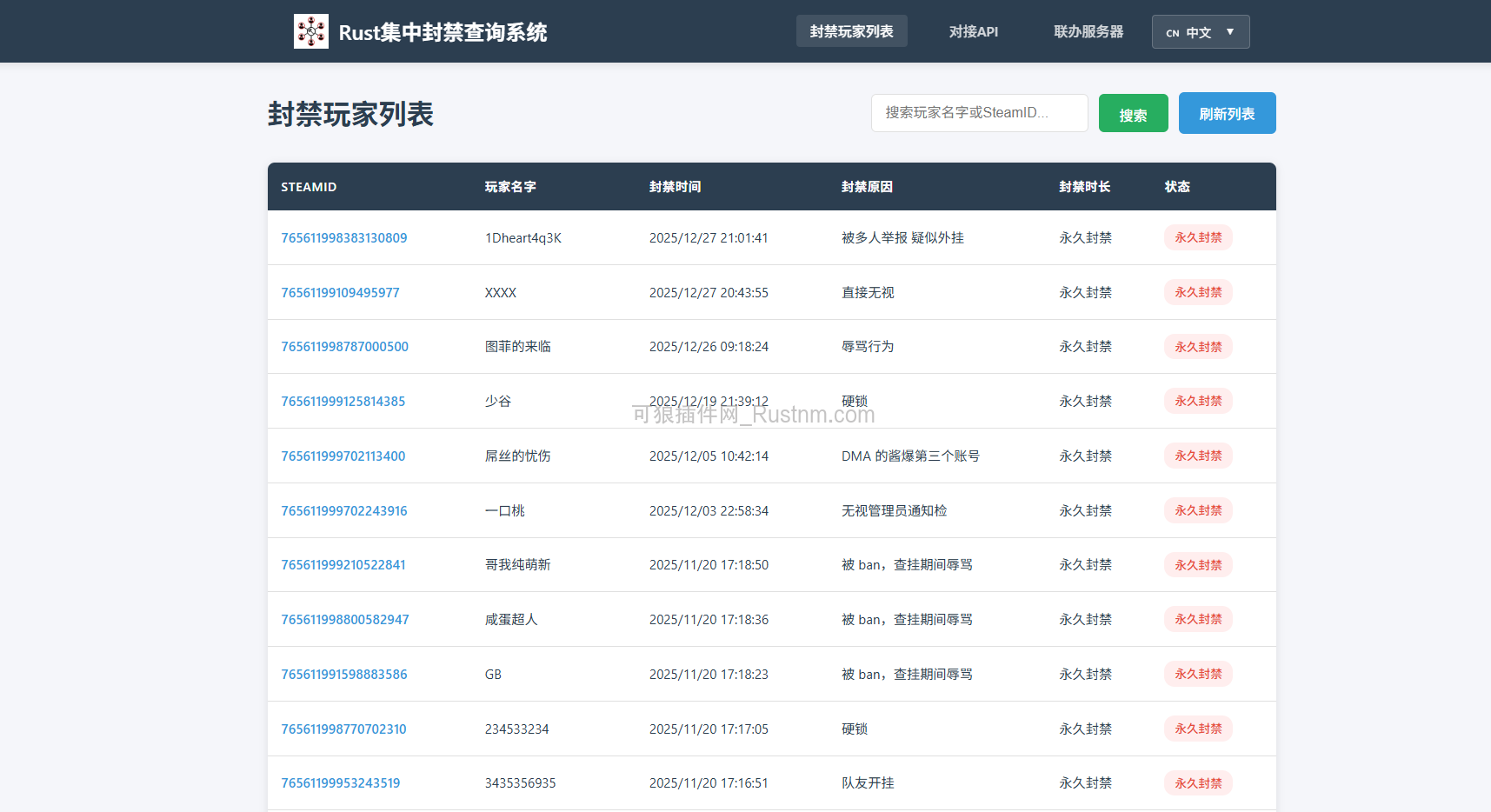Click SteamID of player 图菲的来临
This screenshot has width=1491, height=812.
click(x=344, y=346)
